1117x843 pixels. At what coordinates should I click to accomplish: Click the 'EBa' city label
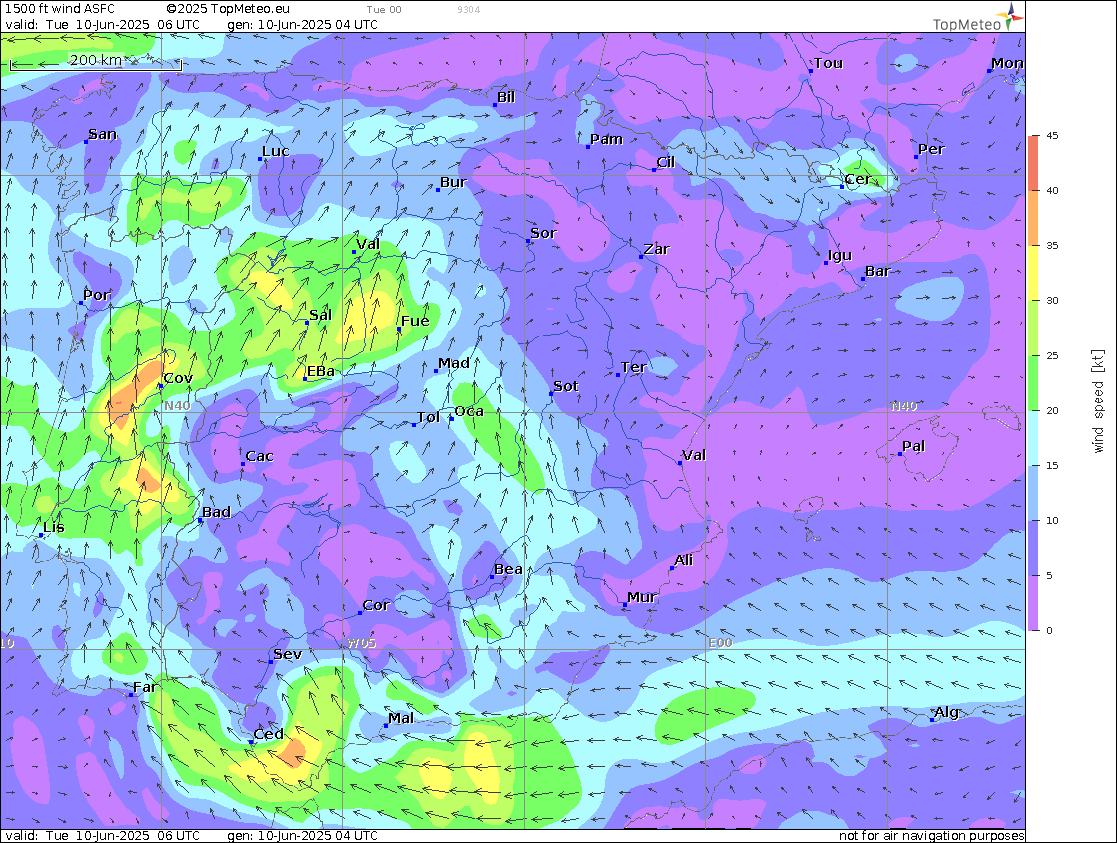tap(321, 372)
